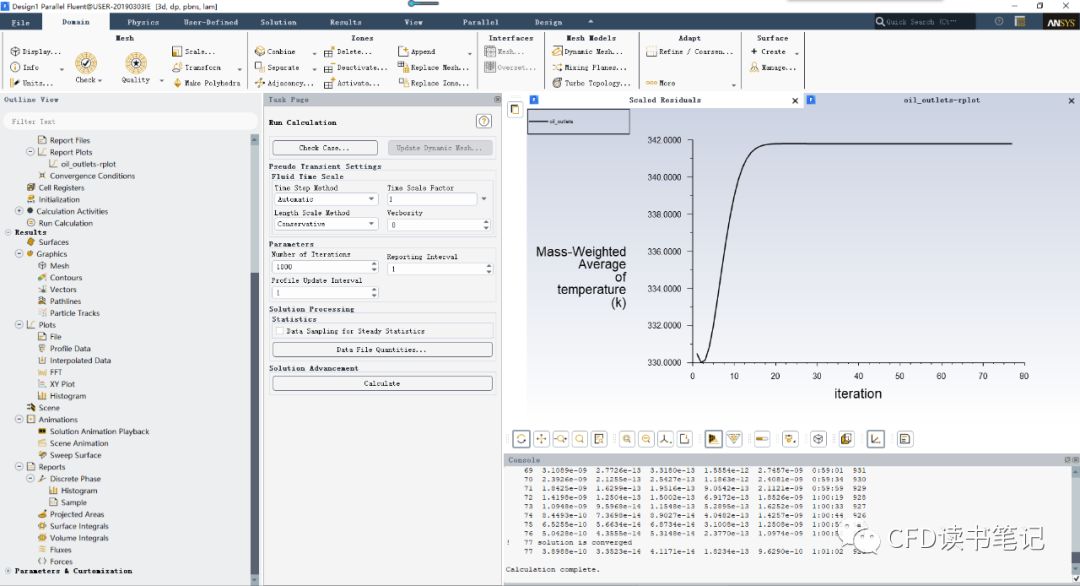Viewport: 1080px width, 586px height.
Task: Open mesh Display options
Action: (35, 52)
